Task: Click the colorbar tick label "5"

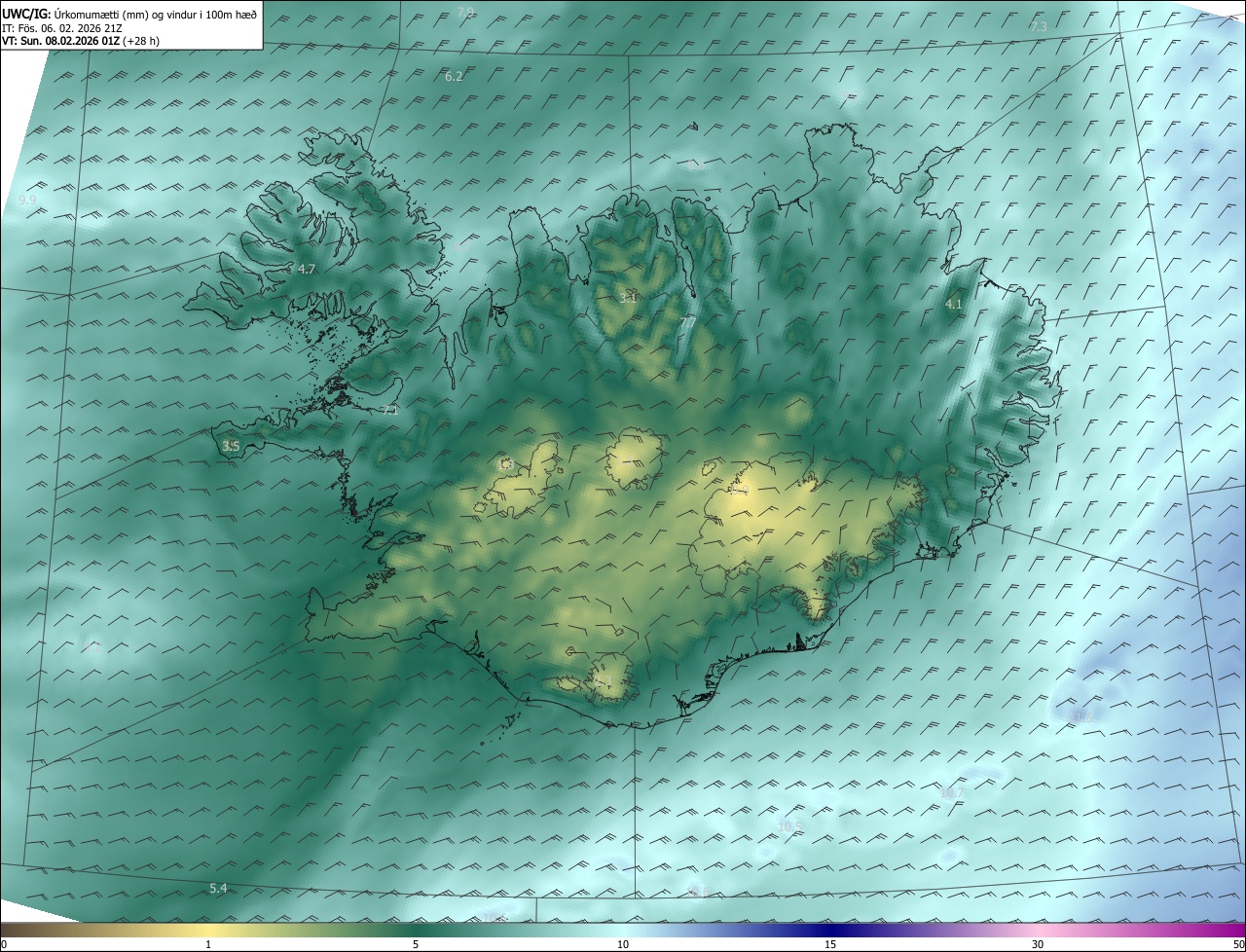Action: click(x=415, y=944)
